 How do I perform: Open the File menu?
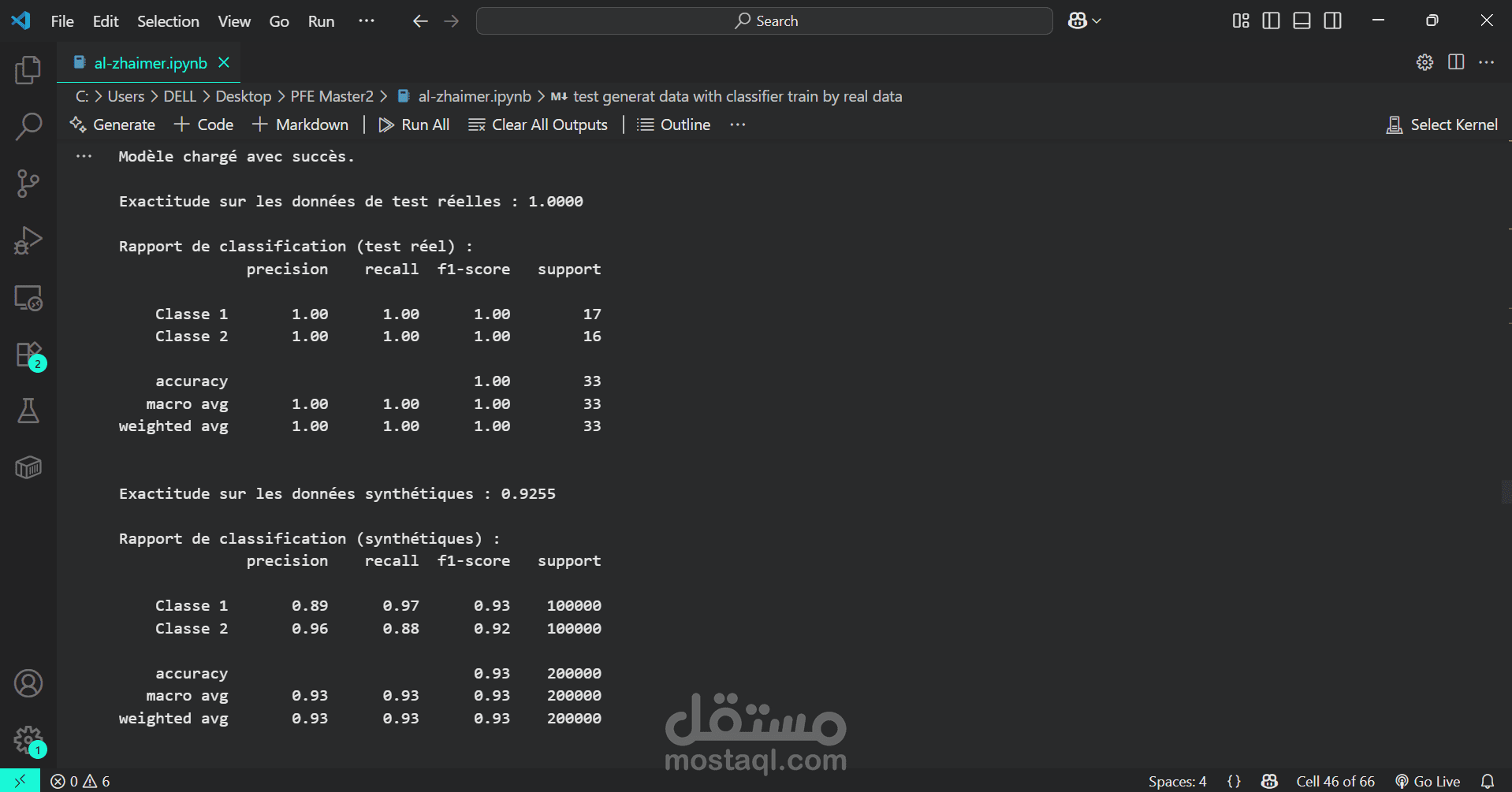(x=62, y=21)
